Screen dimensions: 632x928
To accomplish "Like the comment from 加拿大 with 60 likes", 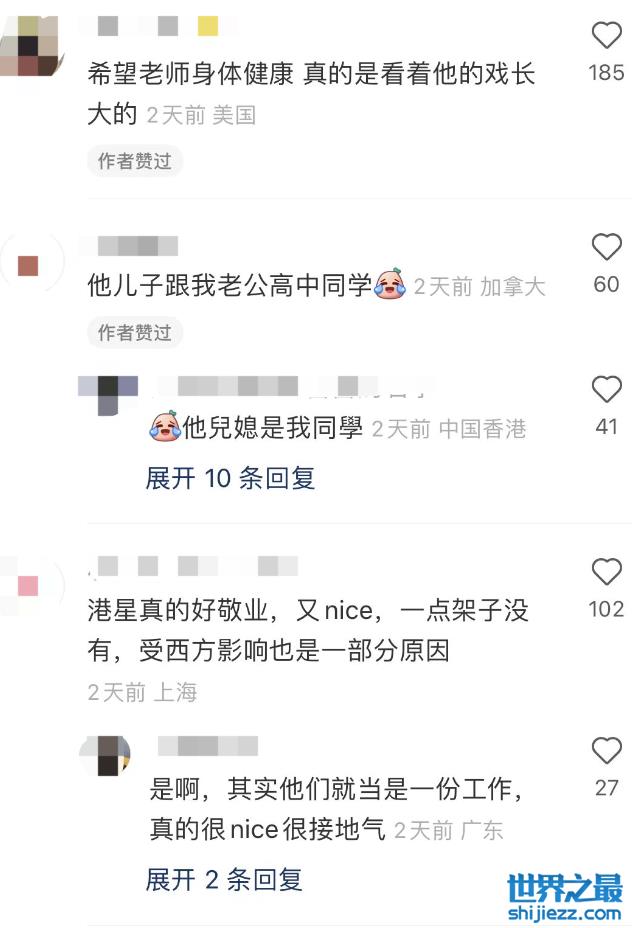I will (607, 247).
